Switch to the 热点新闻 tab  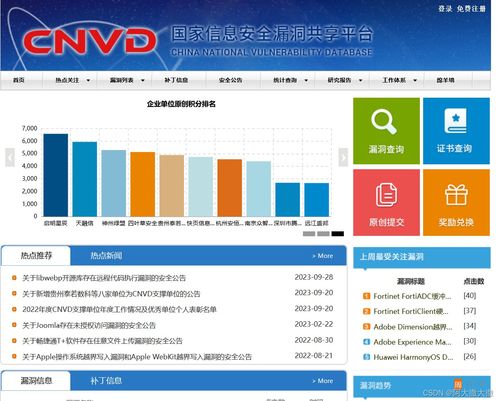point(106,256)
